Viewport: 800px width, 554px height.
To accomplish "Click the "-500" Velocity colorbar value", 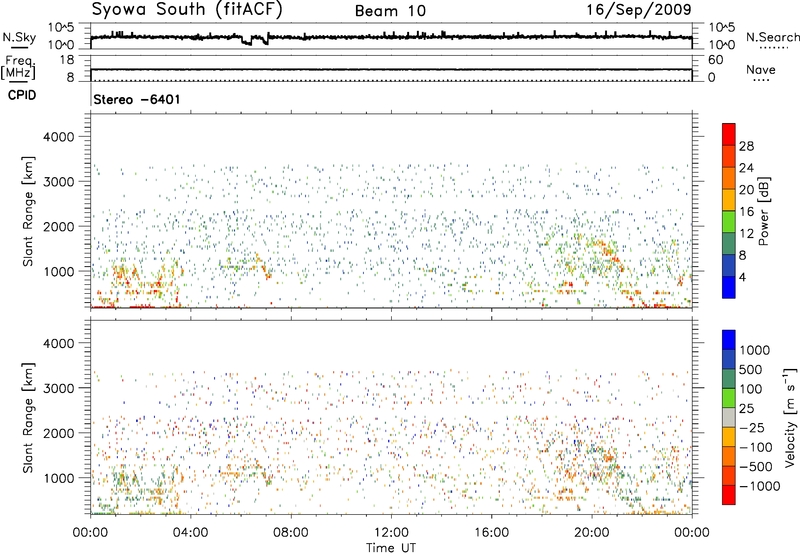I will [756, 467].
